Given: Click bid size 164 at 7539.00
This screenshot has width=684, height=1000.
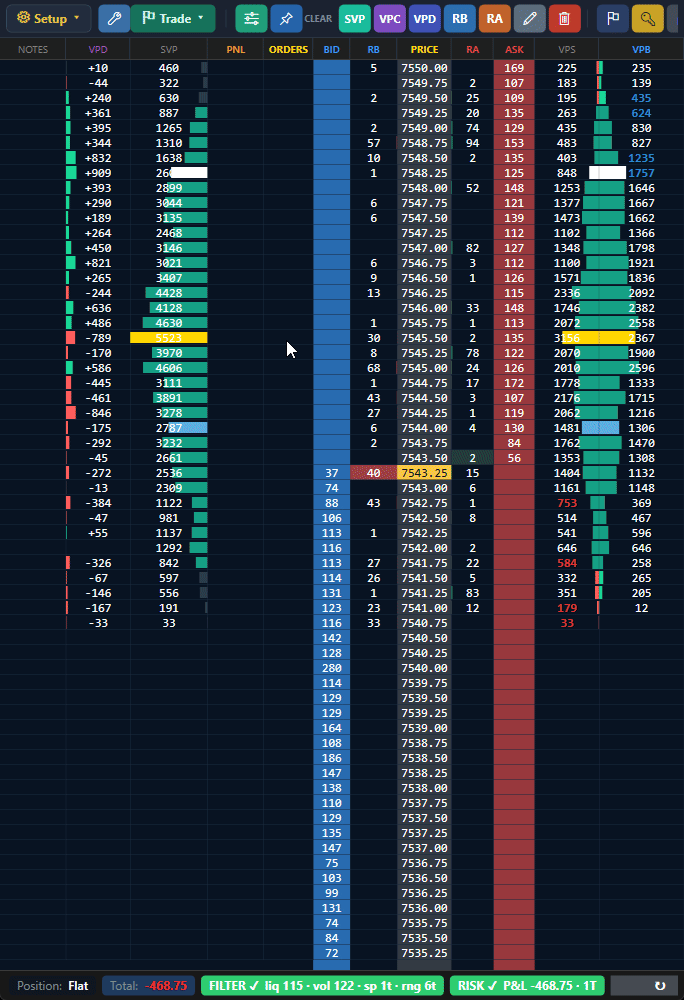Looking at the screenshot, I should point(331,728).
